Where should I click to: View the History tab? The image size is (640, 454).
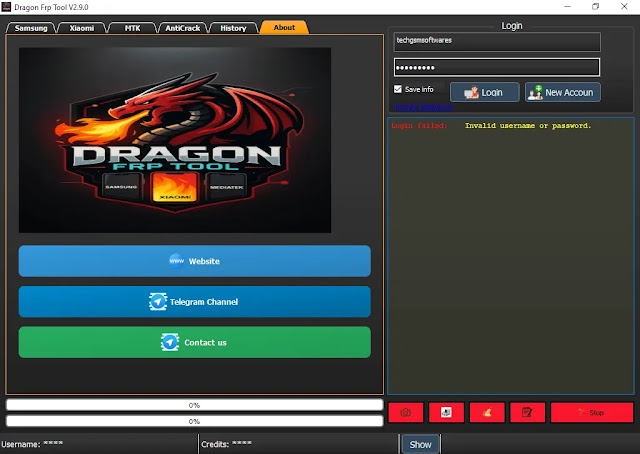click(x=233, y=28)
